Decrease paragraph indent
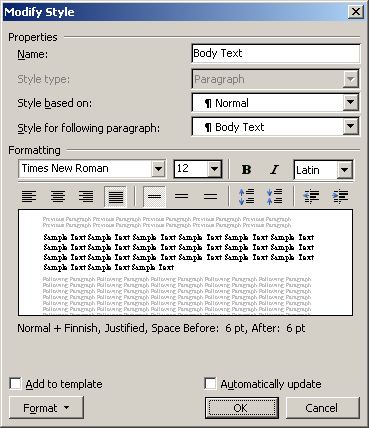369x428 pixels. tap(311, 196)
